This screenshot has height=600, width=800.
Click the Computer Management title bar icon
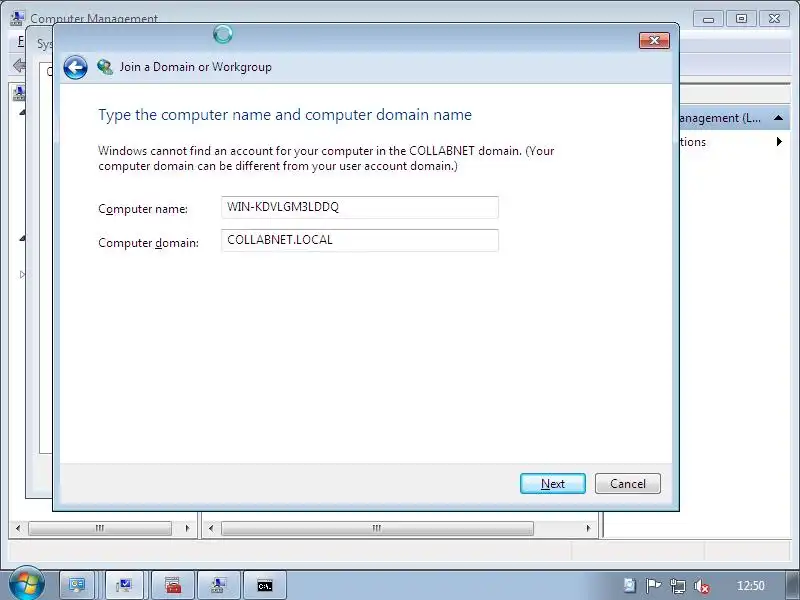point(17,18)
